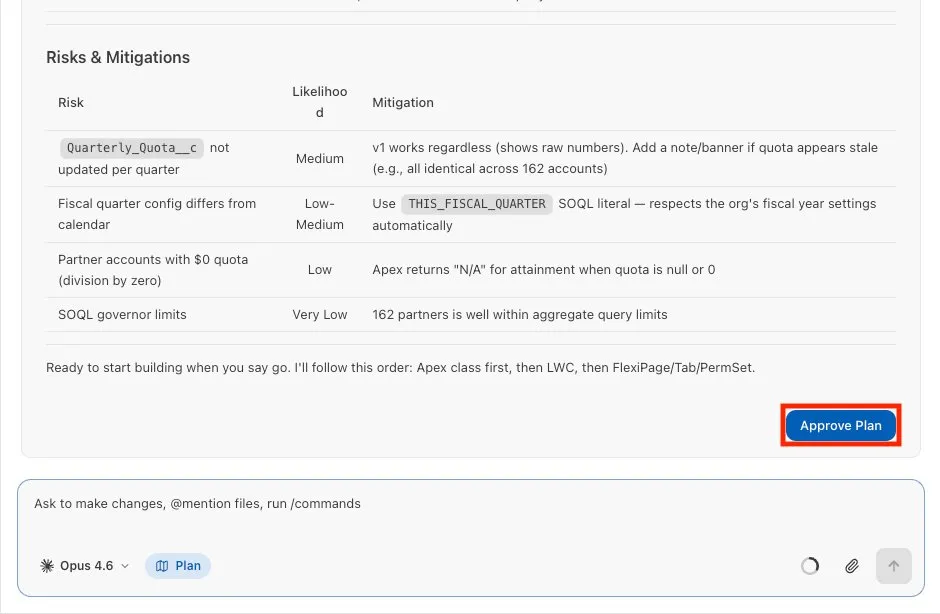The height and width of the screenshot is (614, 940).
Task: Click the 'Mitigation' column header
Action: pos(403,103)
